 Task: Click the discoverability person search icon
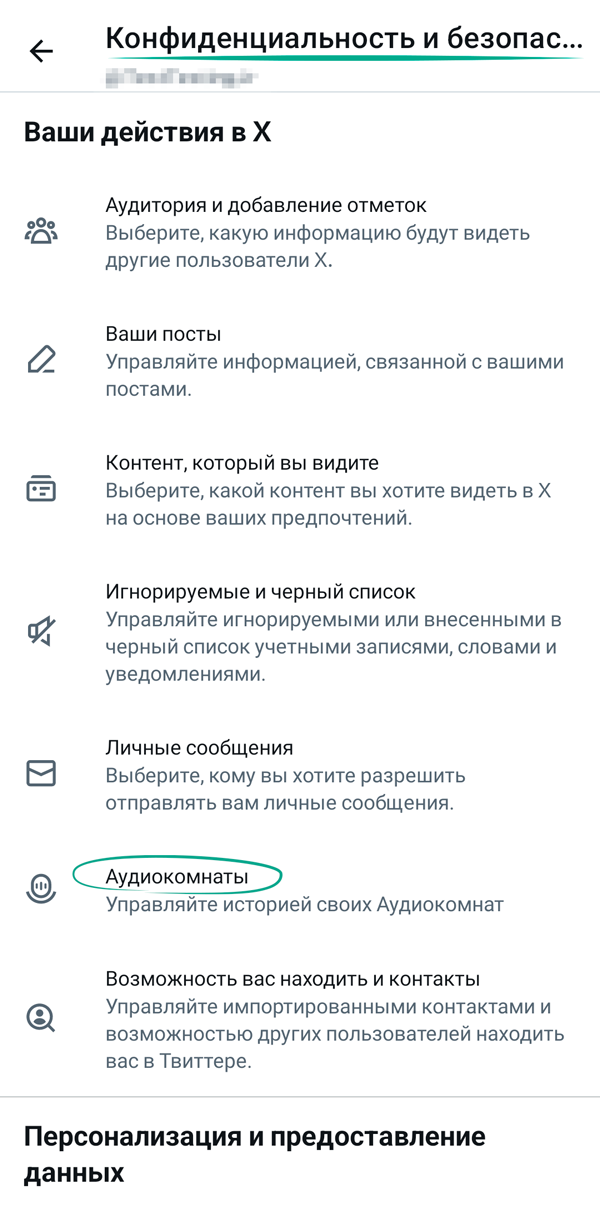[41, 1018]
